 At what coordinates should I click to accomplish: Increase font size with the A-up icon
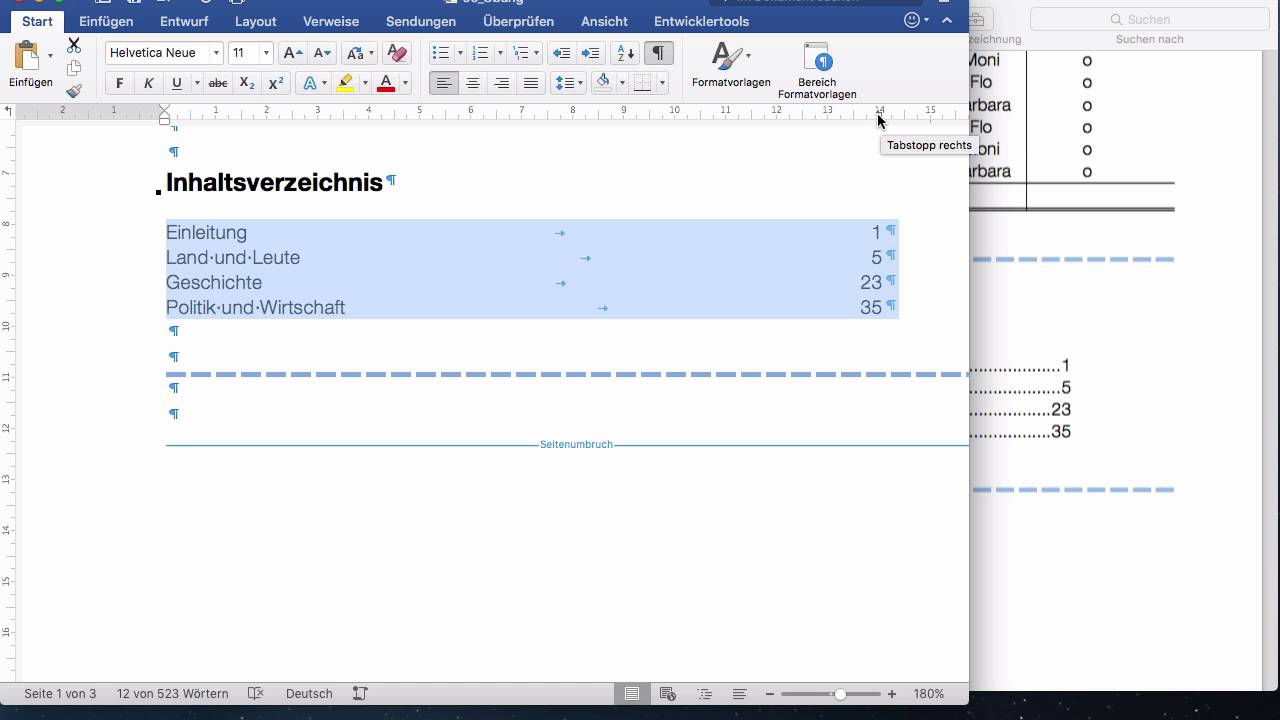[x=292, y=53]
